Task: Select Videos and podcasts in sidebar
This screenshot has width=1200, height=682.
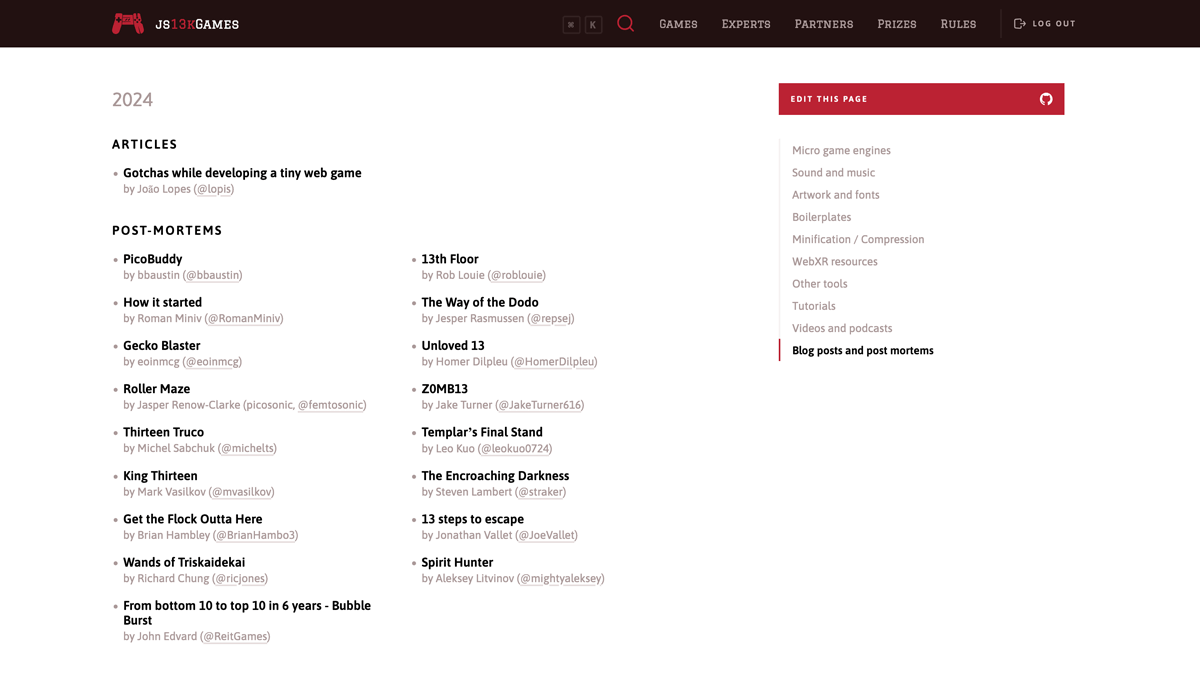Action: coord(842,328)
